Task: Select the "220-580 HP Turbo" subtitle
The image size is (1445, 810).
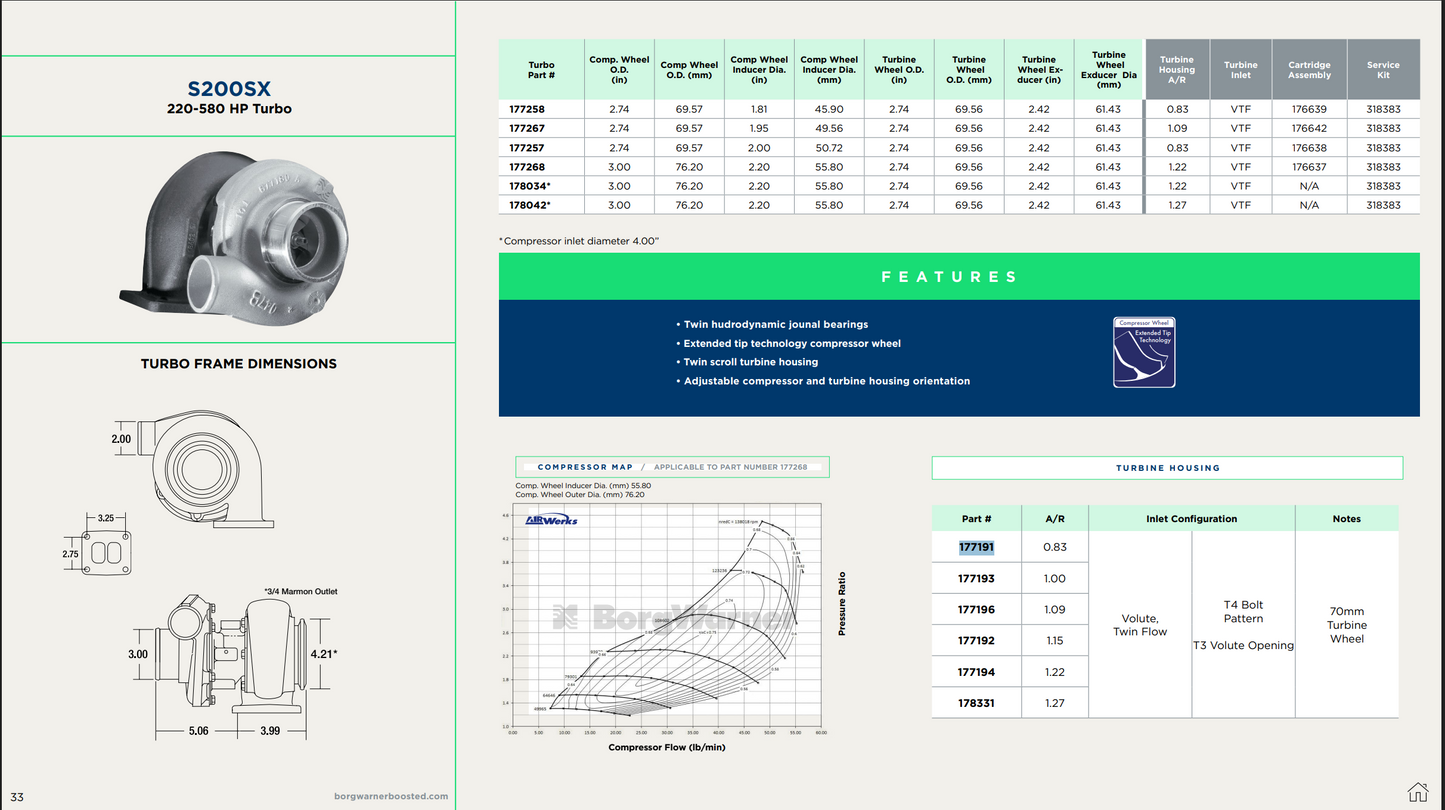Action: point(229,109)
